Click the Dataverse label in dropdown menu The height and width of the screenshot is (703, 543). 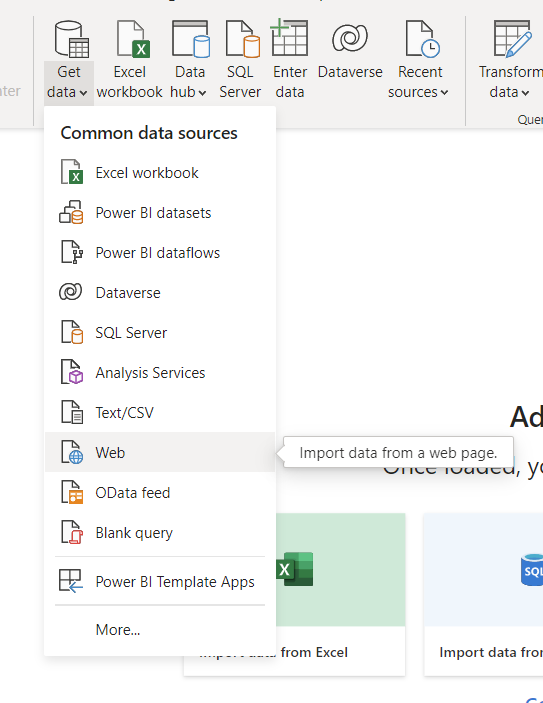(x=128, y=293)
